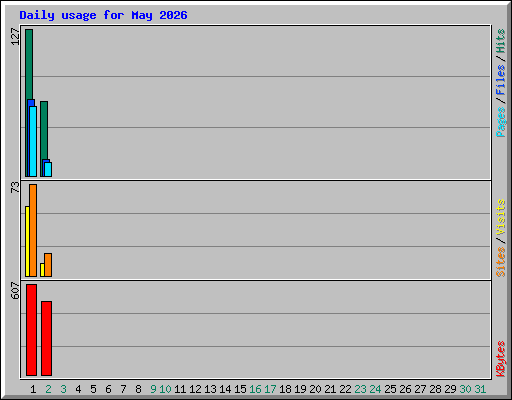Click day 27 on the date axis

420,389
